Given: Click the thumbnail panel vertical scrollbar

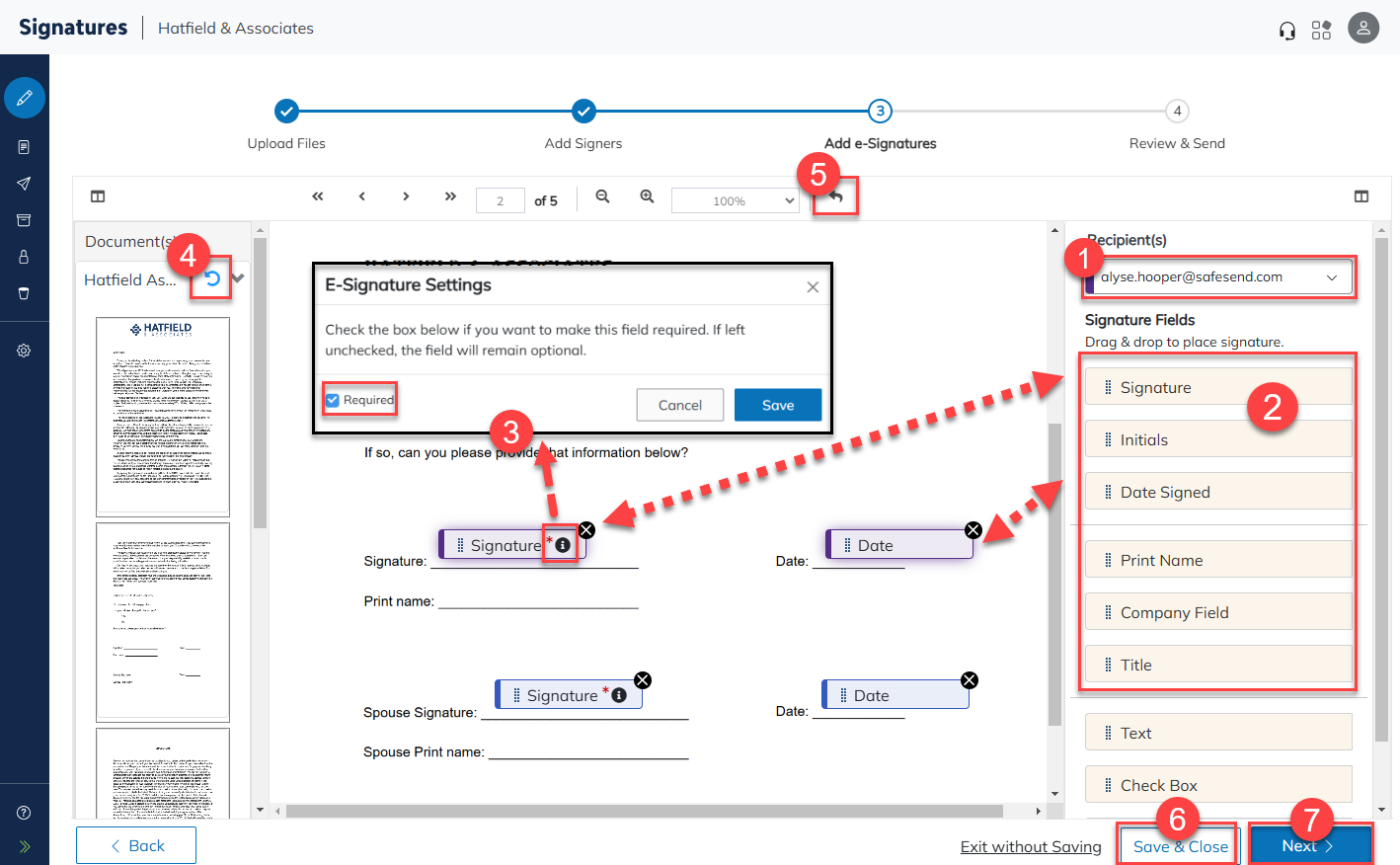Looking at the screenshot, I should click(261, 383).
